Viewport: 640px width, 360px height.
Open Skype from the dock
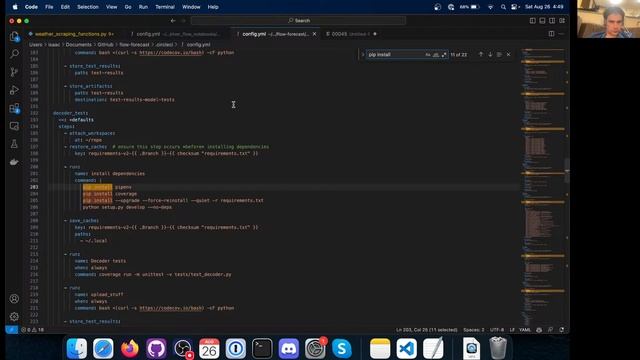tap(342, 349)
